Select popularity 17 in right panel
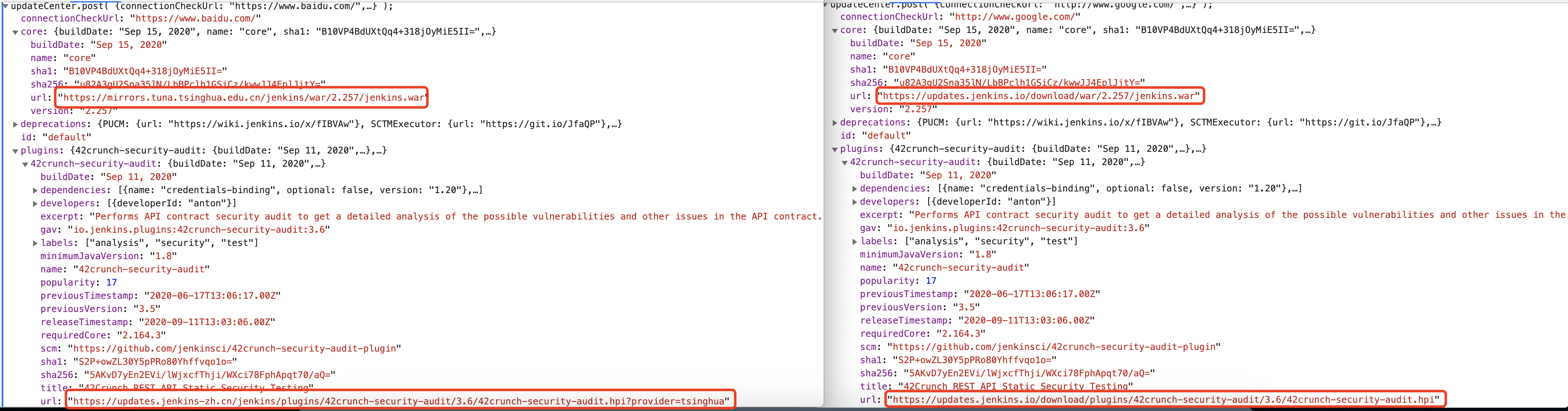The height and width of the screenshot is (411, 1568). coord(931,281)
